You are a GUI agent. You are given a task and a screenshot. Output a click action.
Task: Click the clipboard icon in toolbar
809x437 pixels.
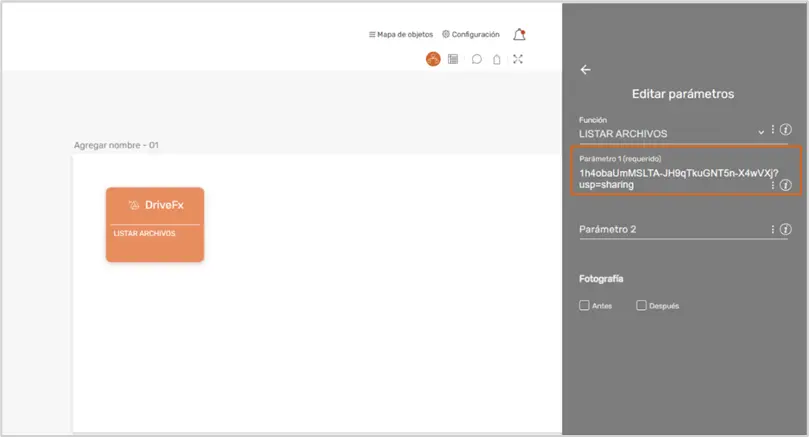pyautogui.click(x=496, y=59)
